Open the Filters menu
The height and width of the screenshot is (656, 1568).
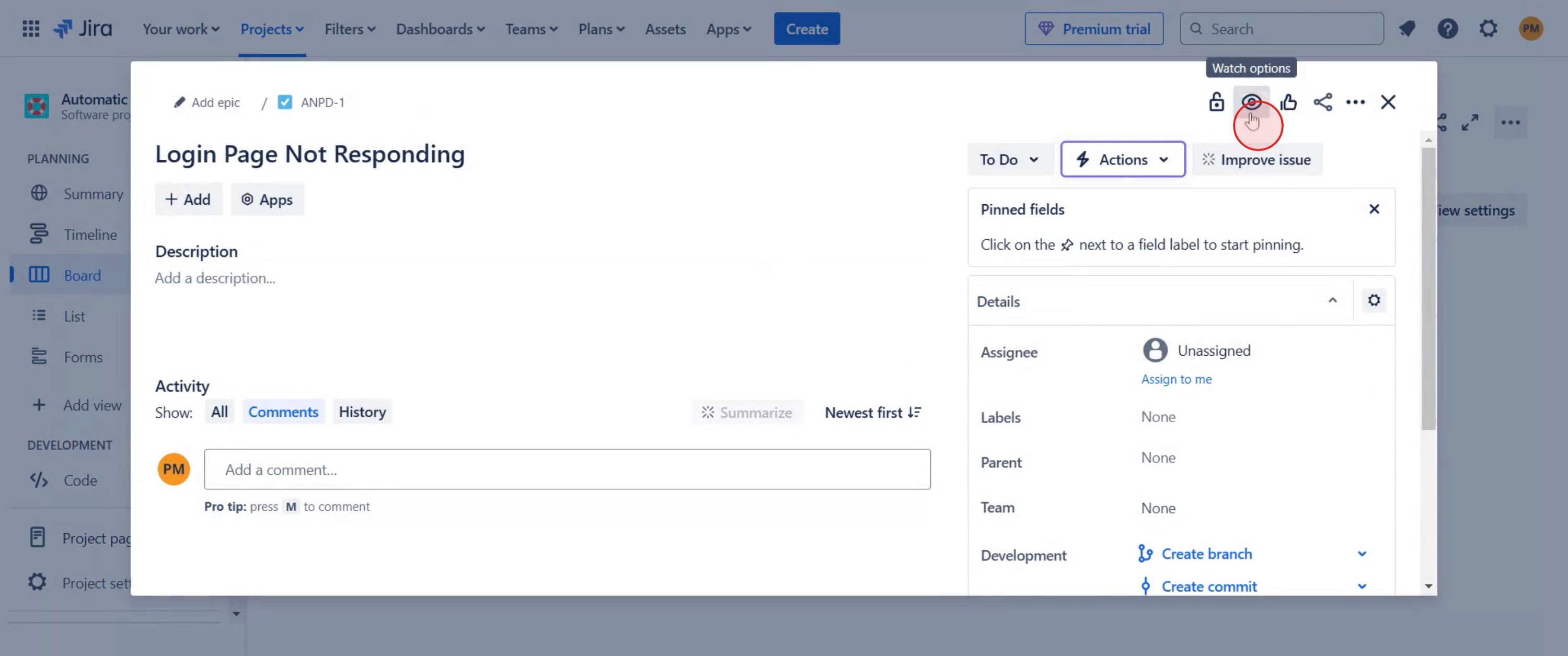(x=349, y=29)
